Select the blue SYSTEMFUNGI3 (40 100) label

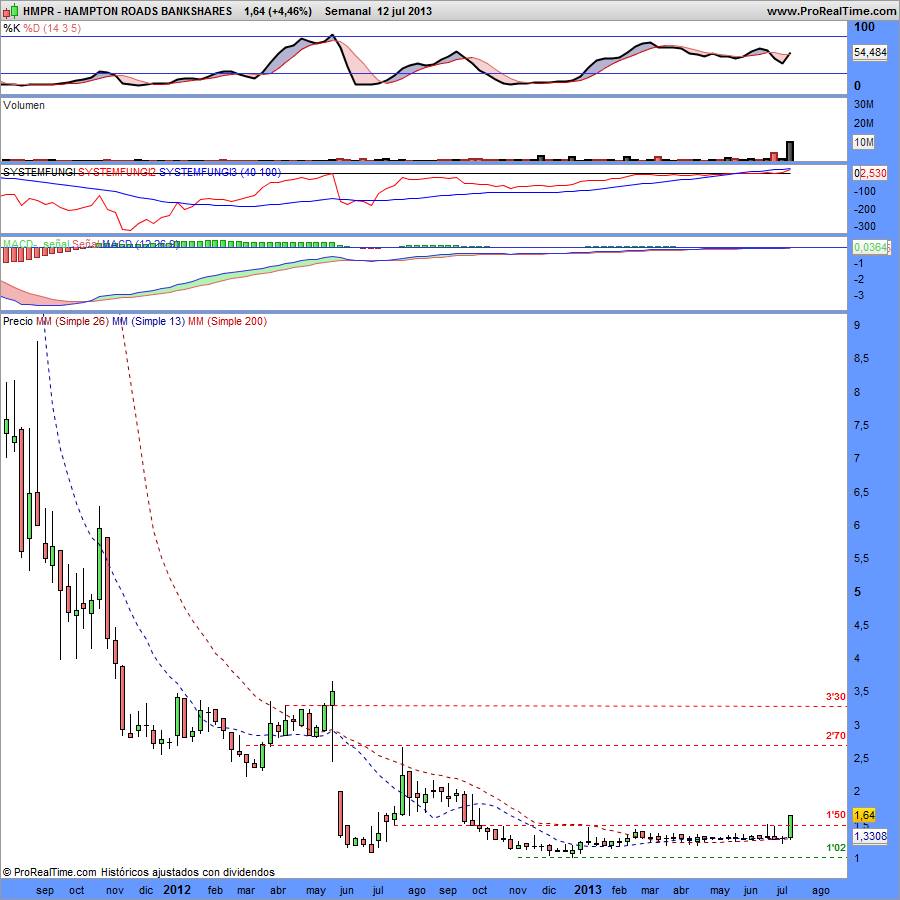[x=220, y=172]
